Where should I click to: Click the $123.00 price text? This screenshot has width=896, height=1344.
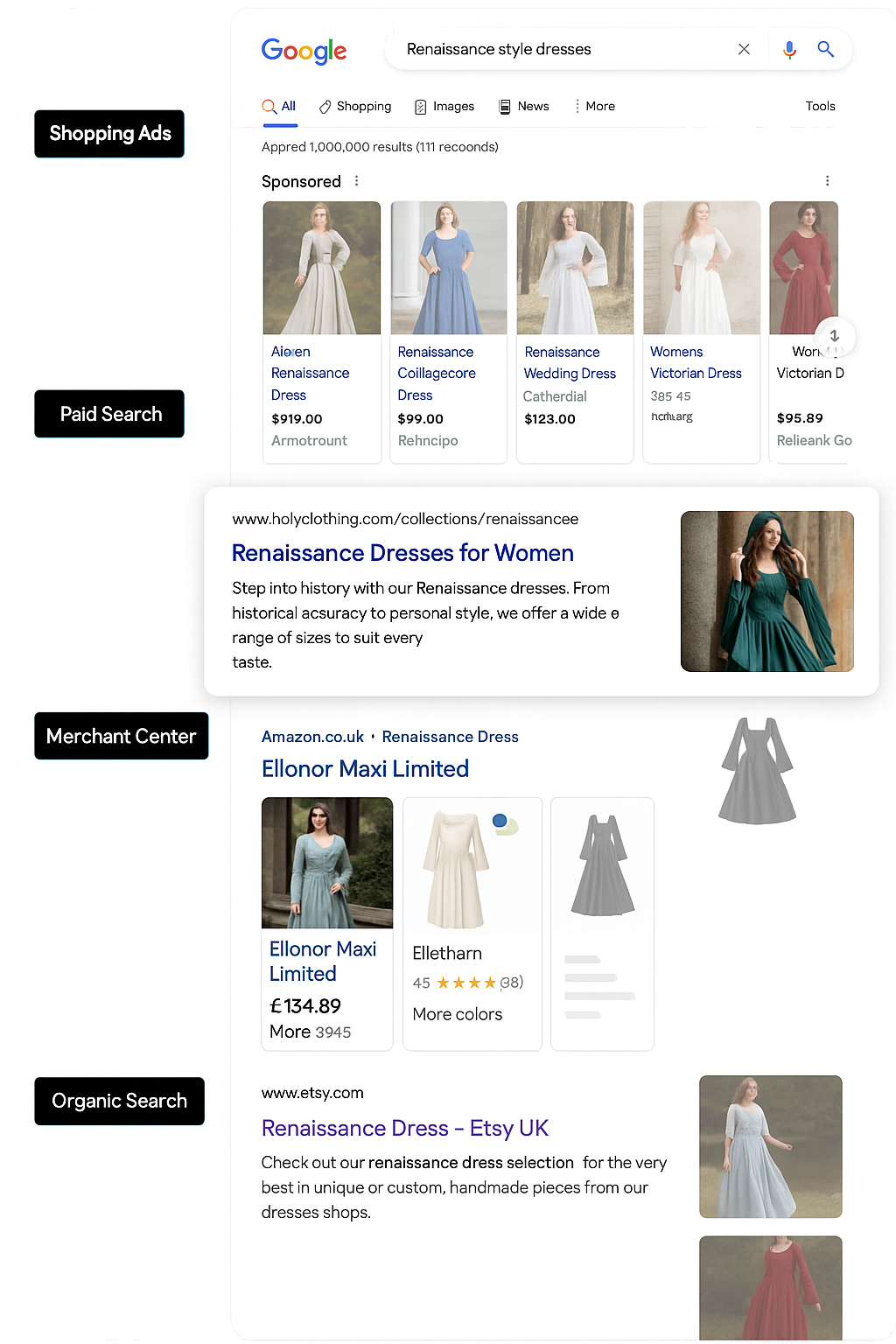click(550, 419)
